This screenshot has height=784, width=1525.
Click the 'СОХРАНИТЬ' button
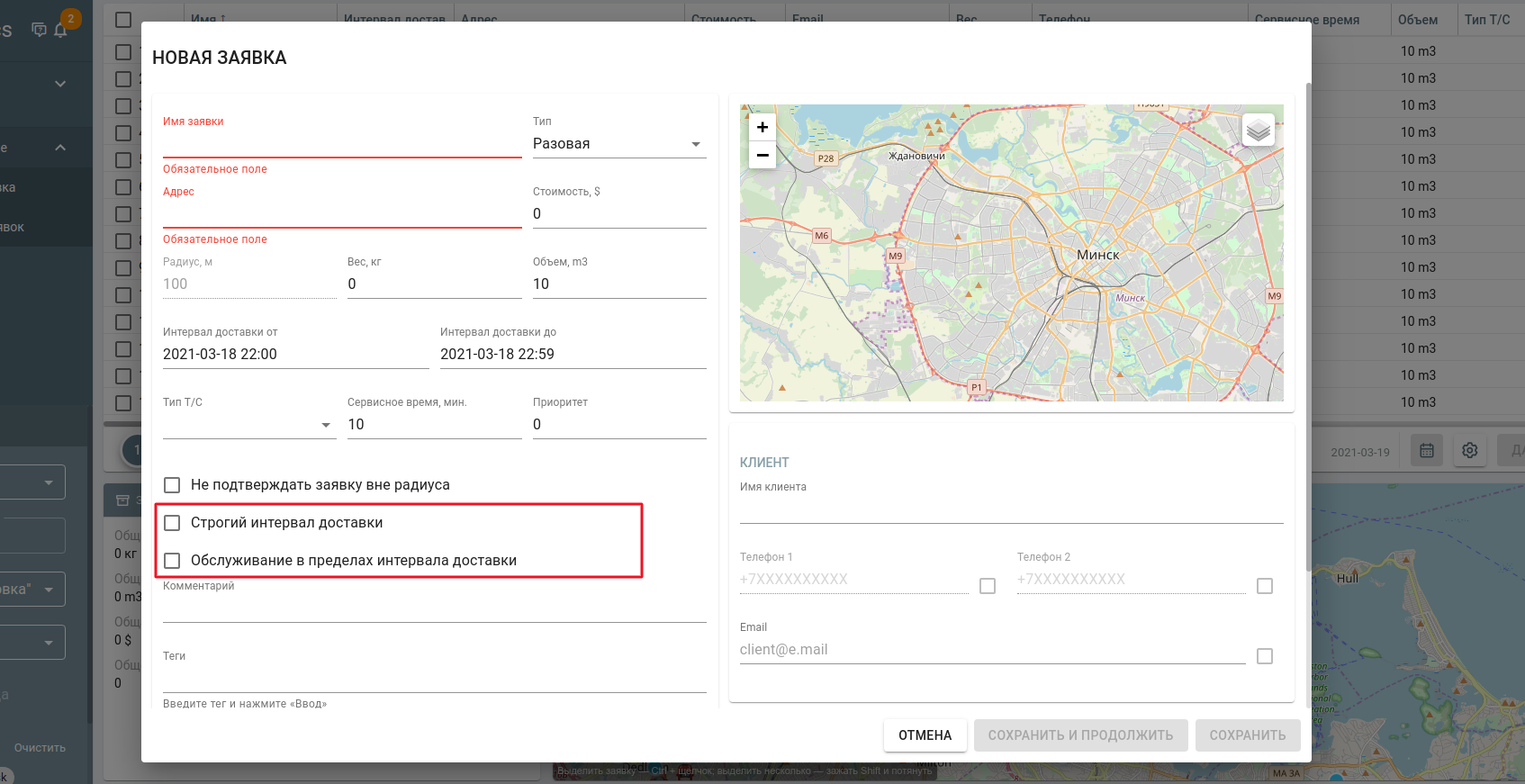point(1247,735)
